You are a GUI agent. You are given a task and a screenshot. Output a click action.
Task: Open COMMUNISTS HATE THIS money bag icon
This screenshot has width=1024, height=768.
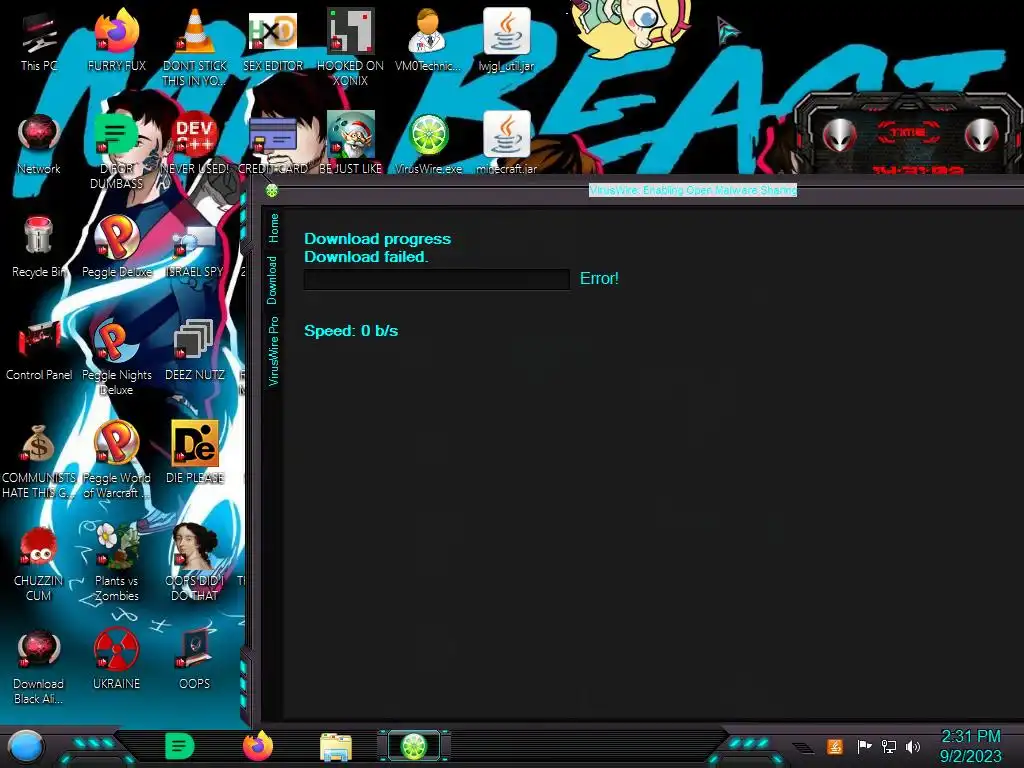coord(38,460)
